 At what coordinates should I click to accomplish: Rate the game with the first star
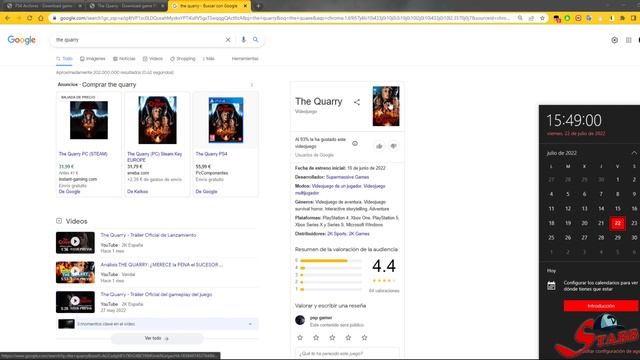point(300,338)
